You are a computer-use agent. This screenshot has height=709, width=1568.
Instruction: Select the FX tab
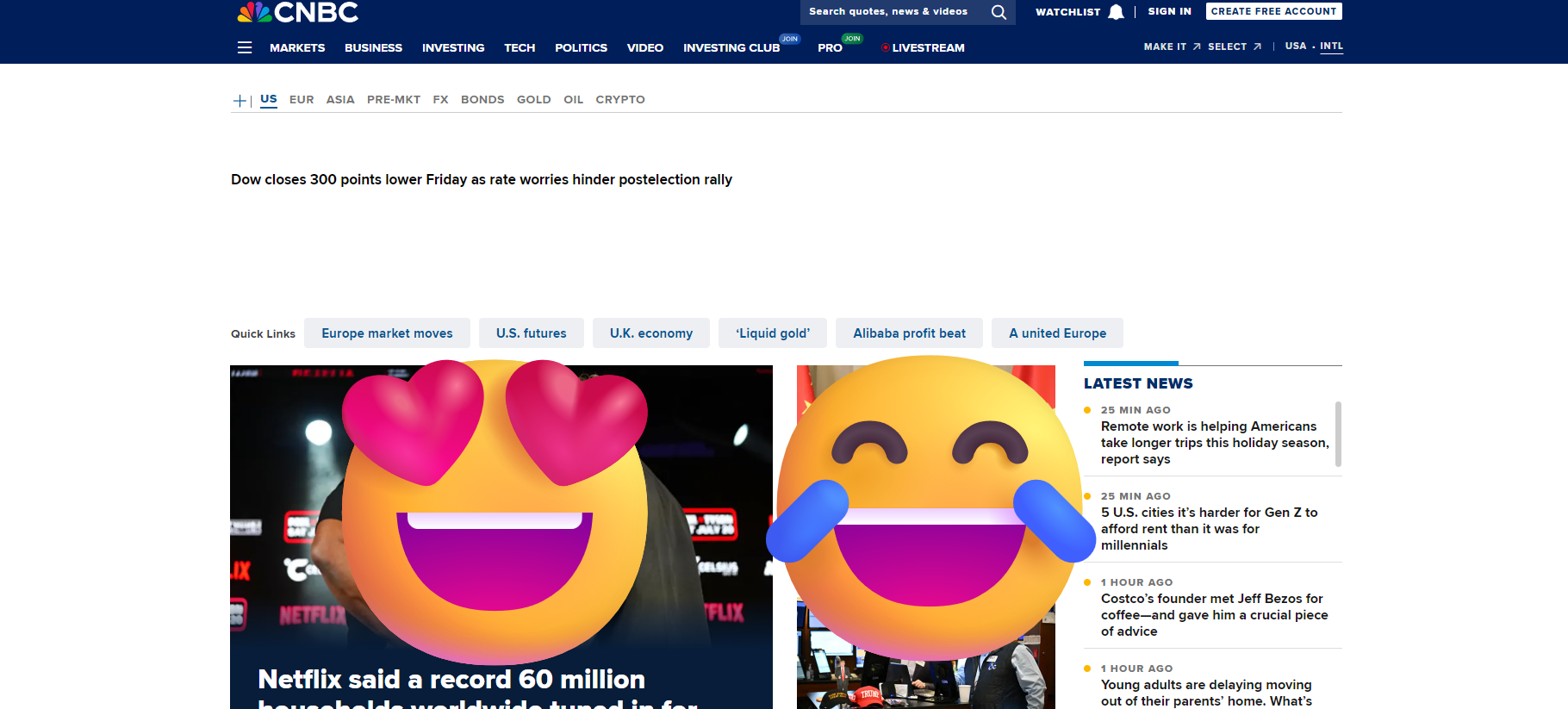pos(440,100)
